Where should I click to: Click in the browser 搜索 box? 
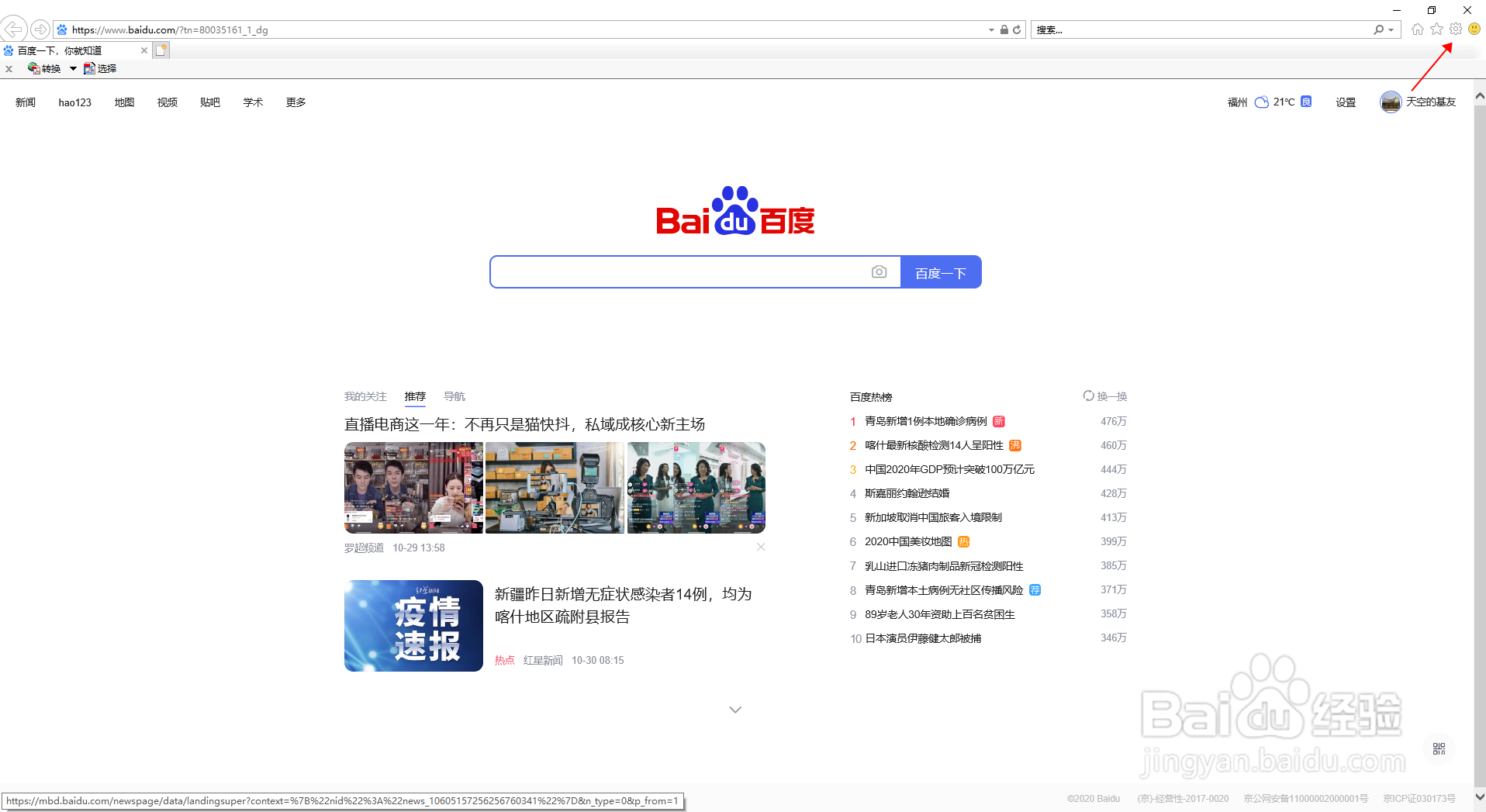(x=1201, y=29)
